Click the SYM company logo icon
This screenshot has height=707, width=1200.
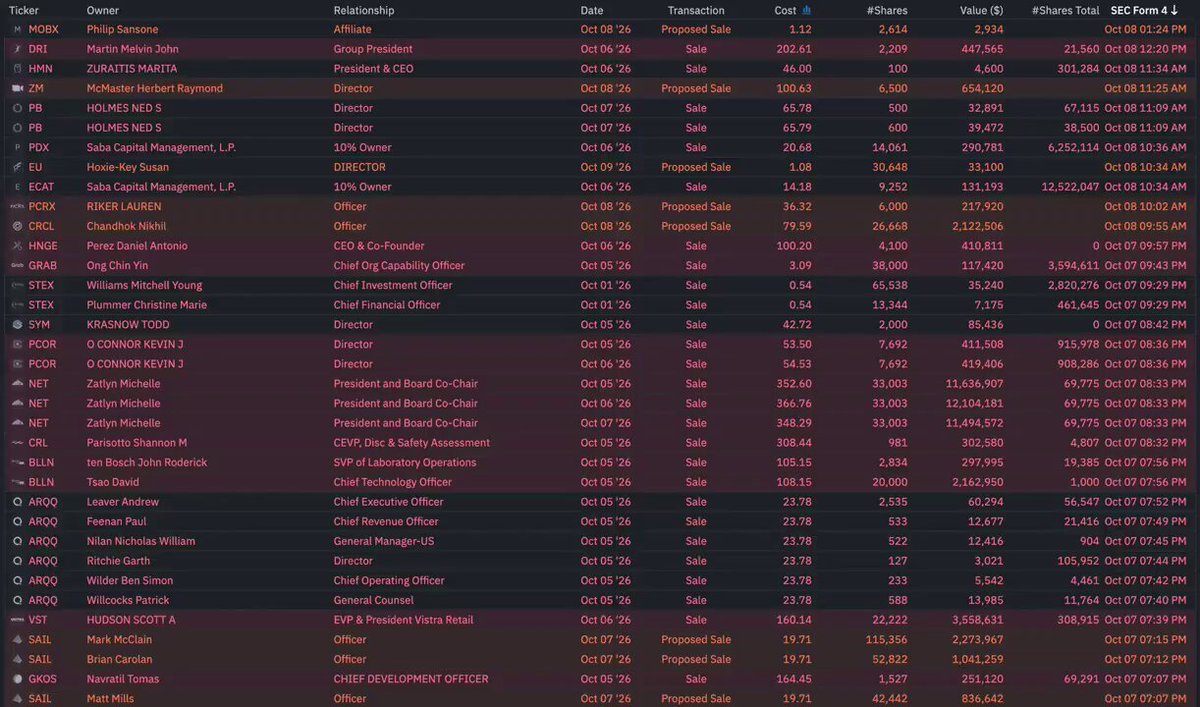16,325
